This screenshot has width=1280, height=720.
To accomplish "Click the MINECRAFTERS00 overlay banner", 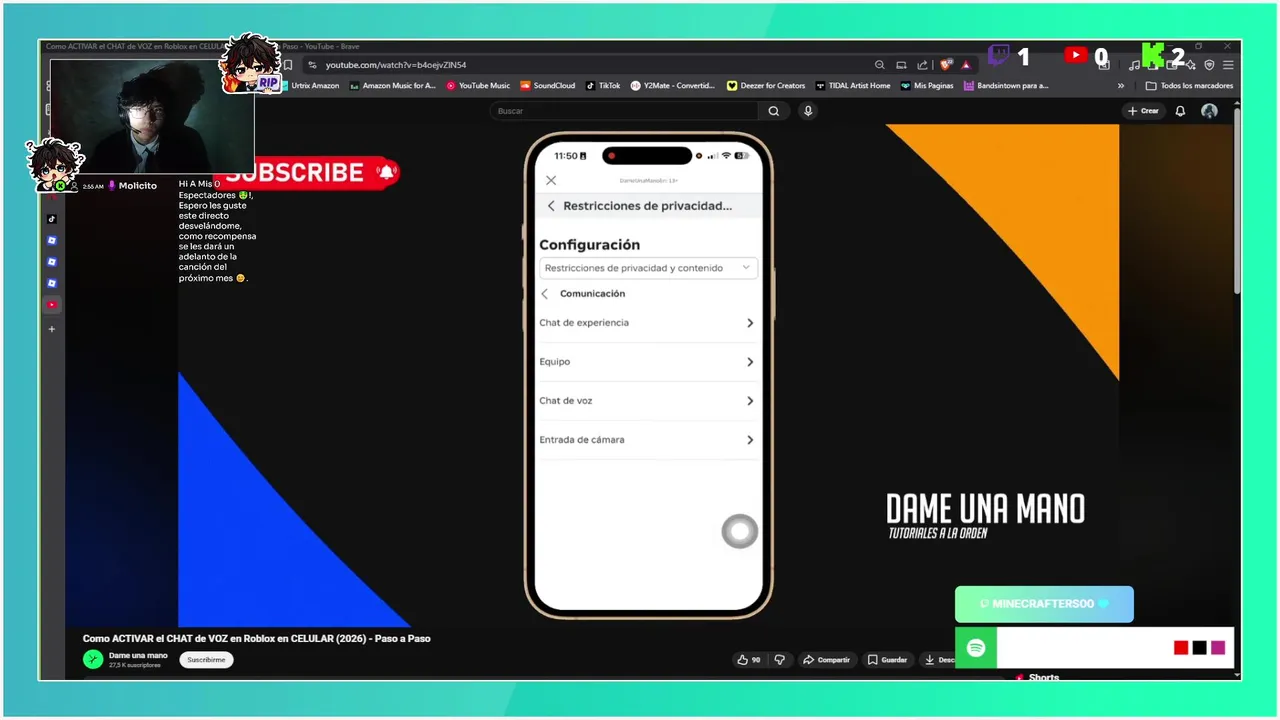I will pyautogui.click(x=1044, y=604).
